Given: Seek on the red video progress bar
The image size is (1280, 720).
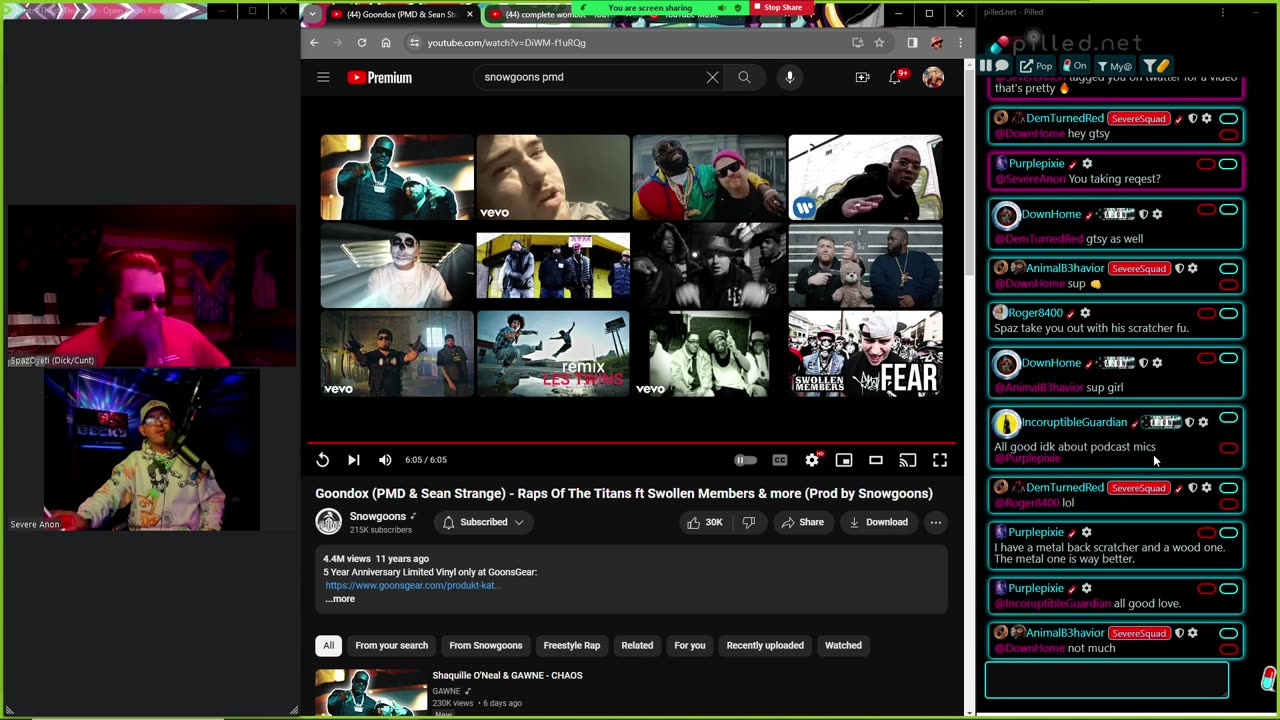Looking at the screenshot, I should pos(631,442).
